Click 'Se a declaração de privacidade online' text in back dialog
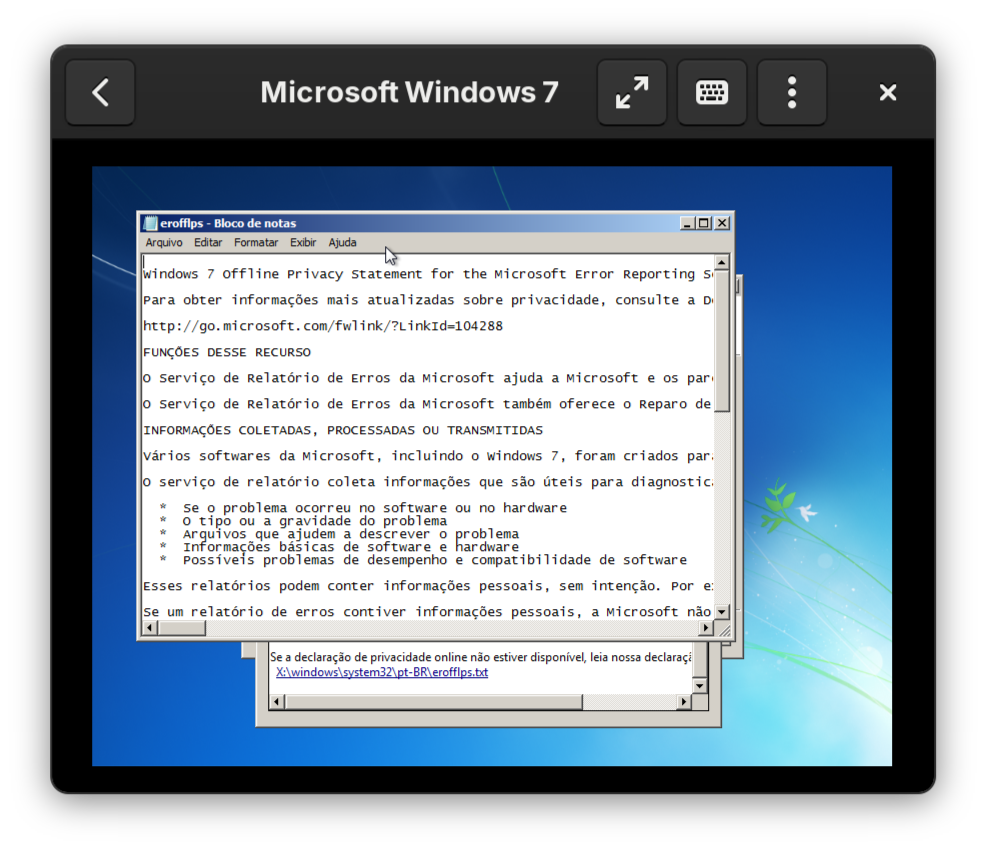This screenshot has height=850, width=986. tap(480, 657)
